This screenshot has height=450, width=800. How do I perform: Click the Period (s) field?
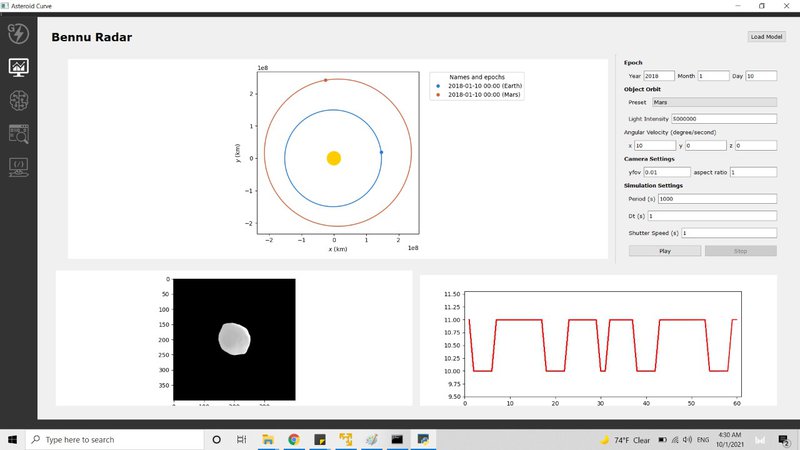click(717, 199)
